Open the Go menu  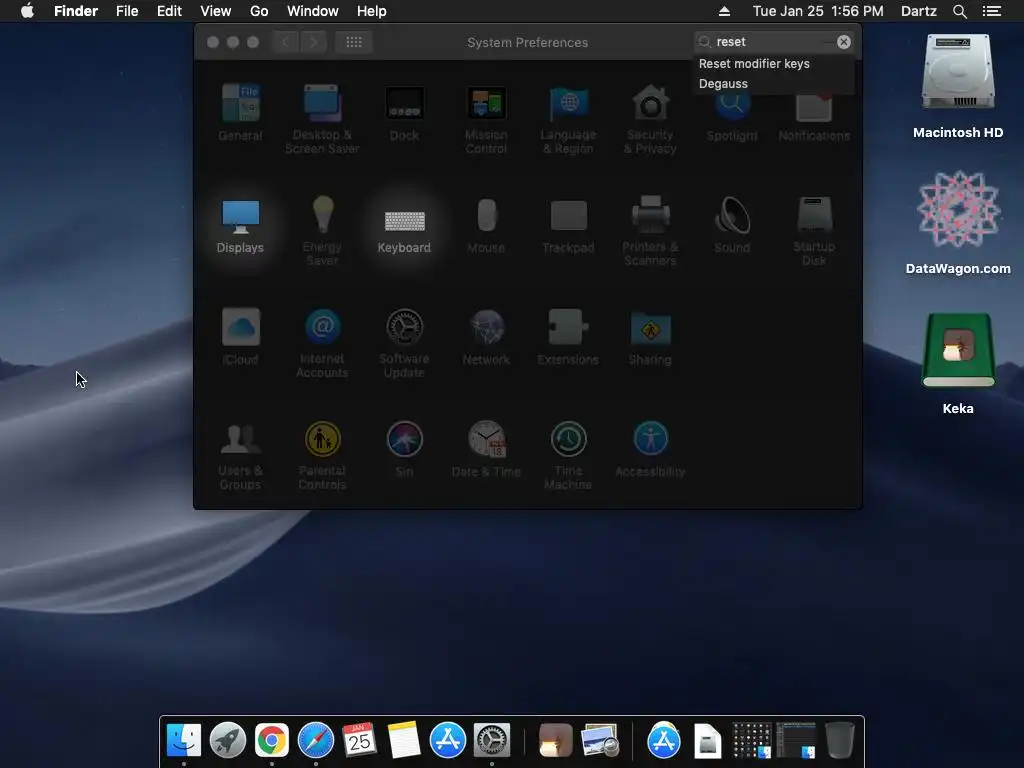pyautogui.click(x=259, y=11)
